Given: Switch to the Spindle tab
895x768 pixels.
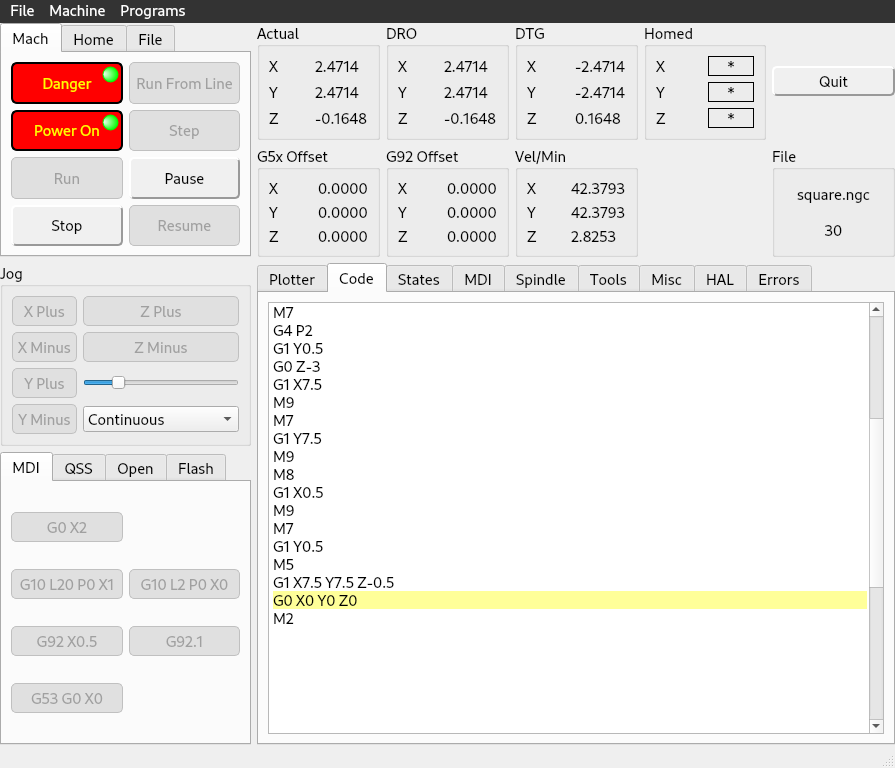Looking at the screenshot, I should [540, 280].
